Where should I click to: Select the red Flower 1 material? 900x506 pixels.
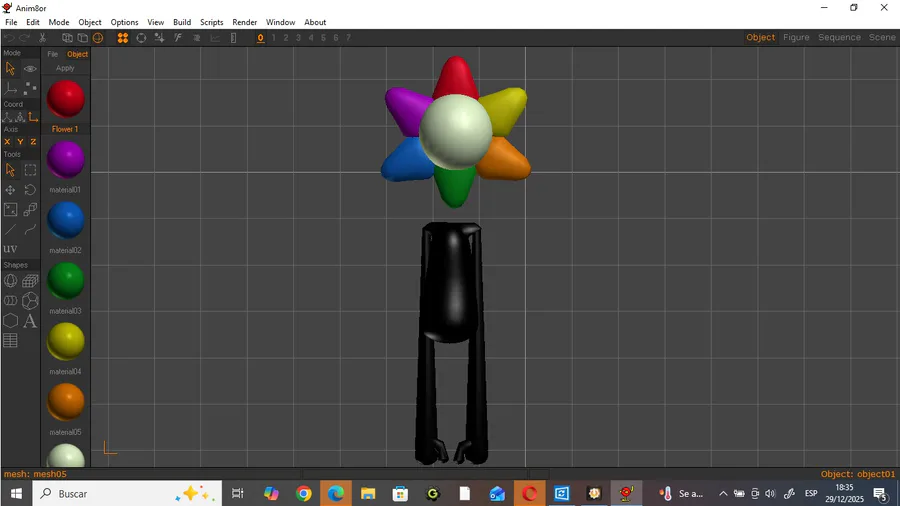pyautogui.click(x=65, y=99)
